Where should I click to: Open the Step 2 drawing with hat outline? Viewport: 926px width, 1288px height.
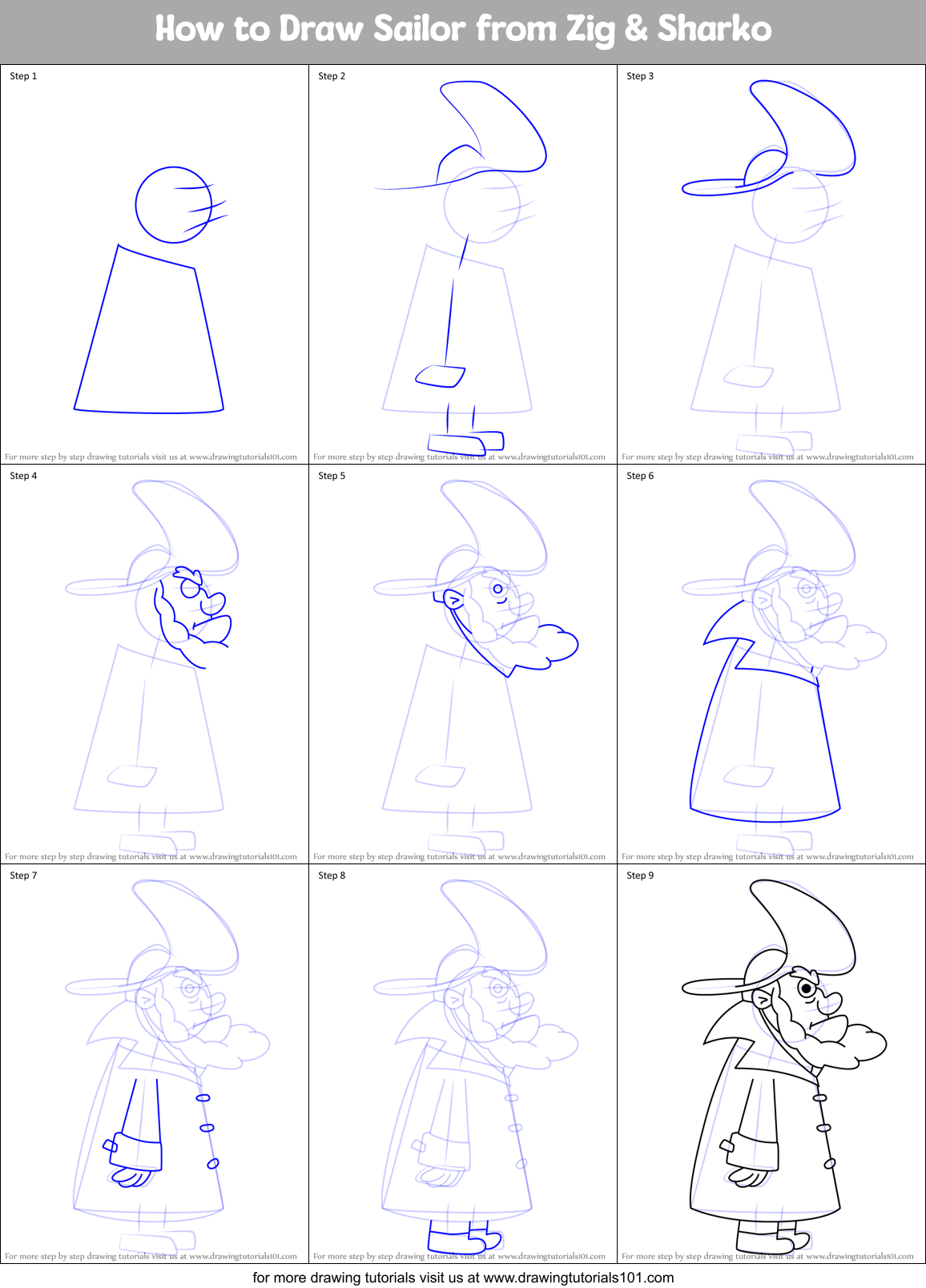463,264
